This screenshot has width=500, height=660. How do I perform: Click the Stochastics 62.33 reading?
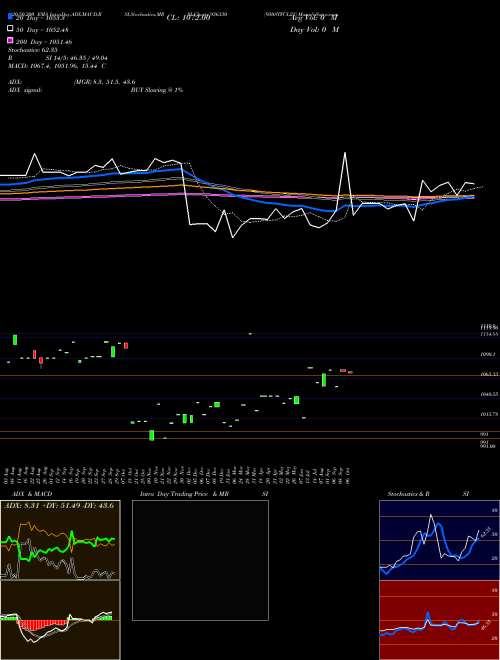33,50
